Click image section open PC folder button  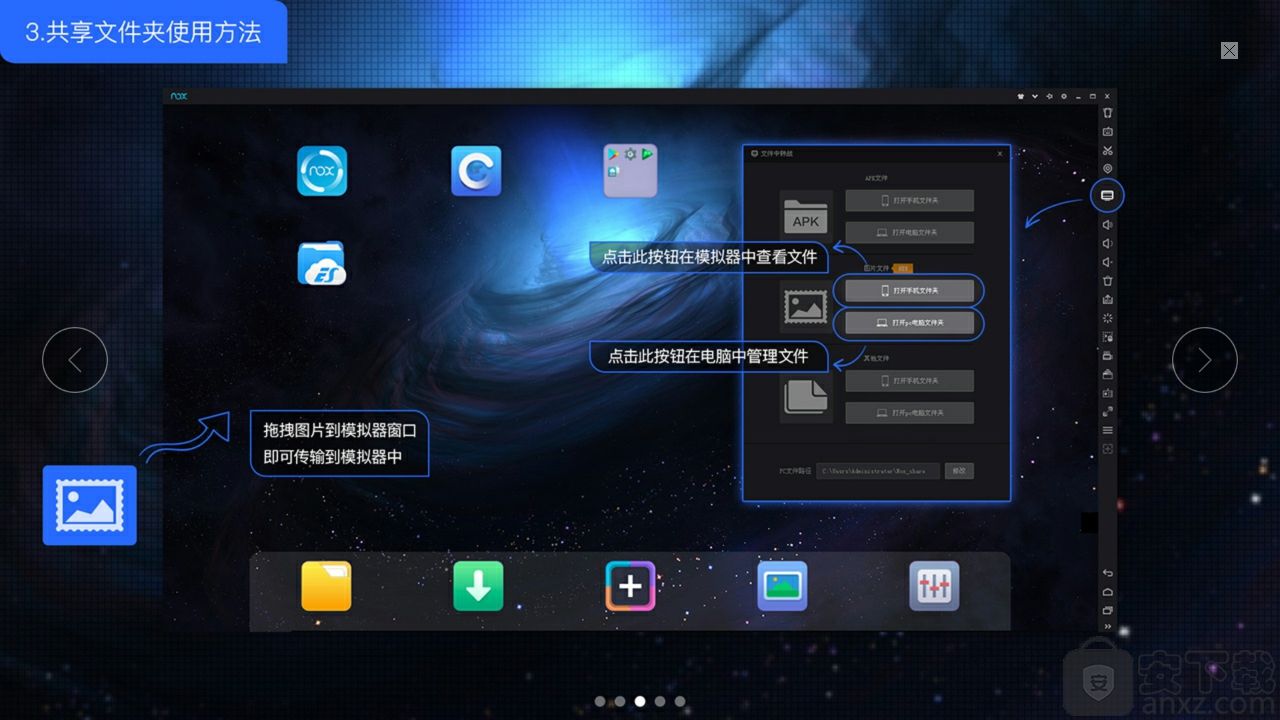point(909,323)
